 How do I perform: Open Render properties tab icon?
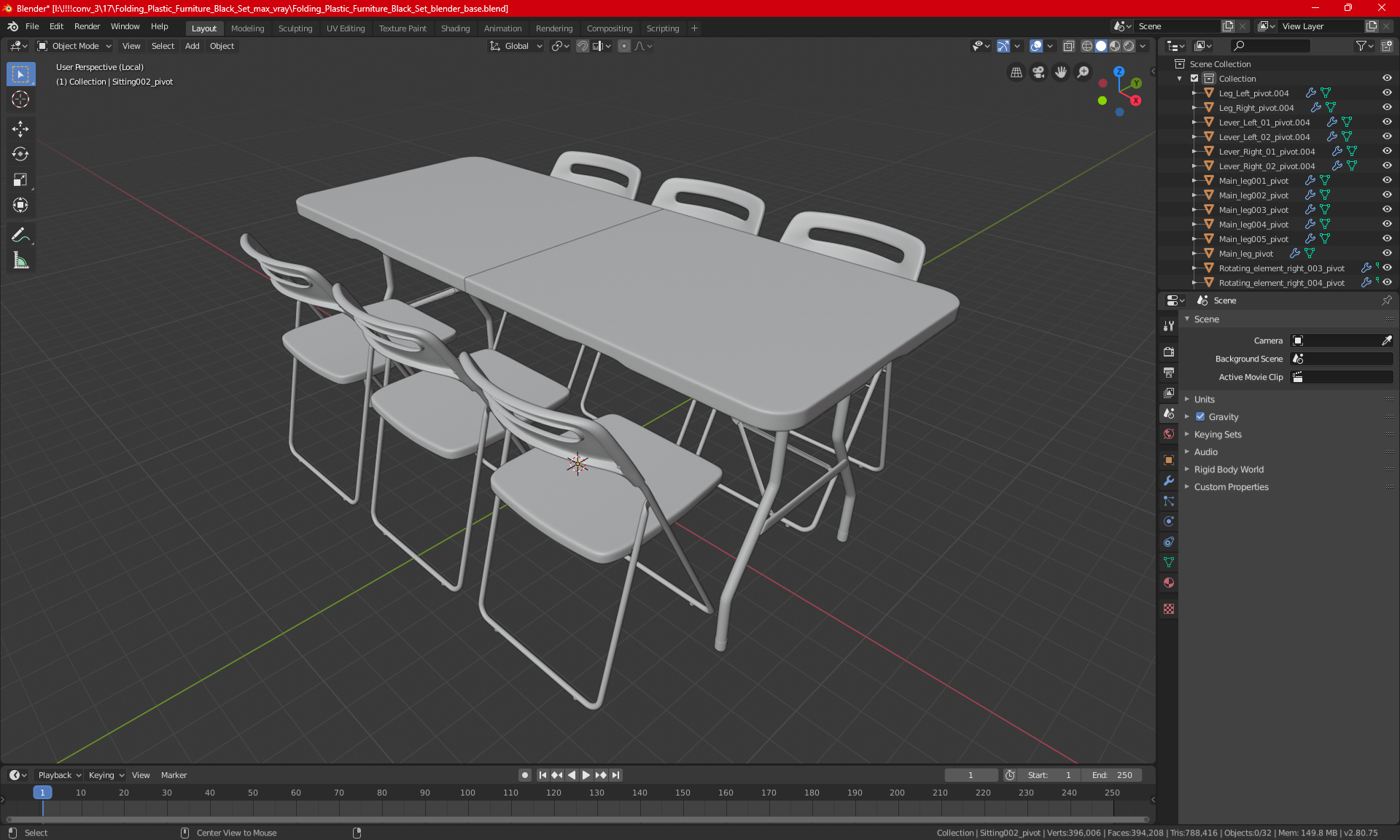click(1169, 352)
